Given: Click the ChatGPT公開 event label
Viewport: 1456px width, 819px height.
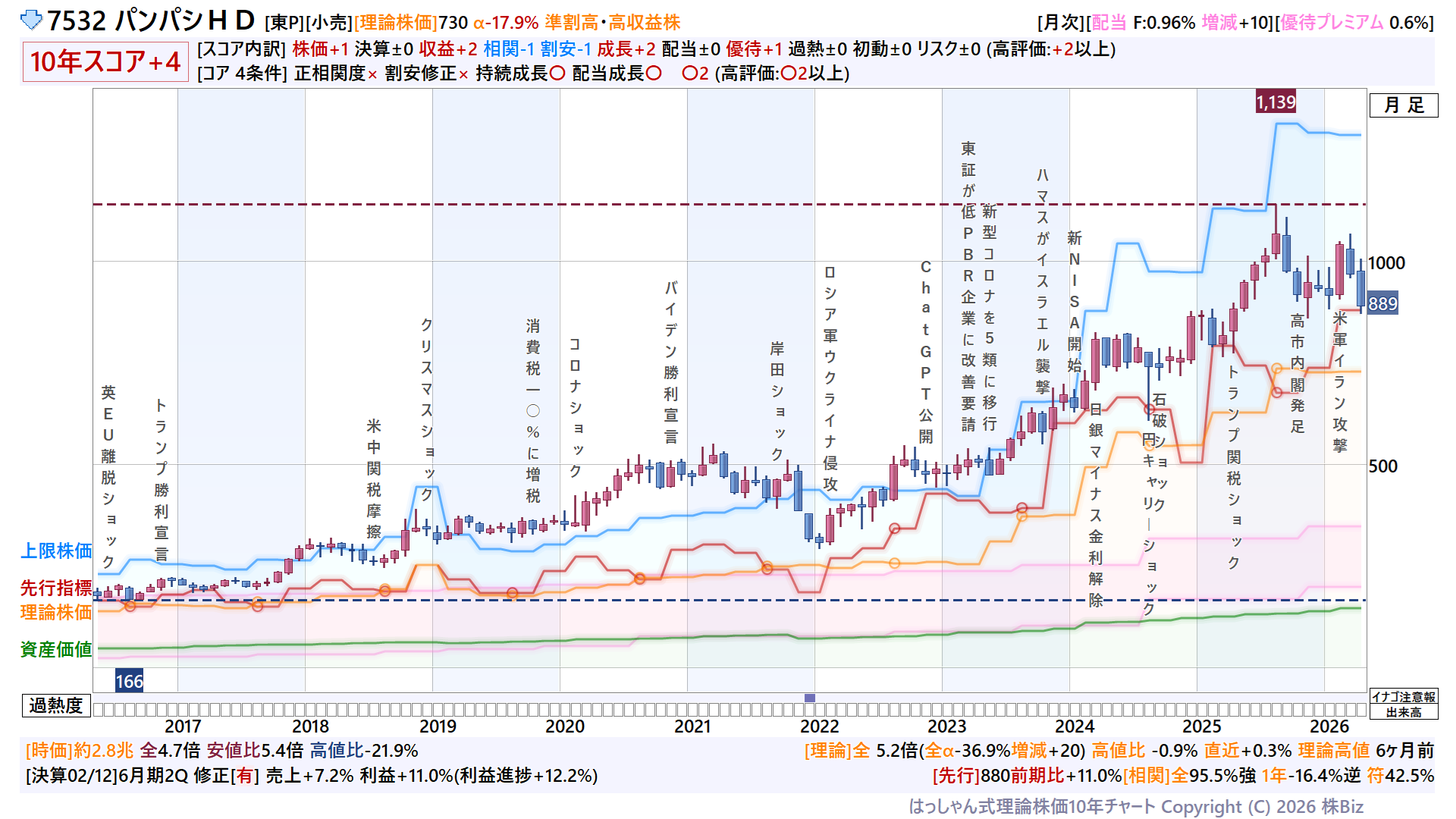Looking at the screenshot, I should tap(926, 352).
